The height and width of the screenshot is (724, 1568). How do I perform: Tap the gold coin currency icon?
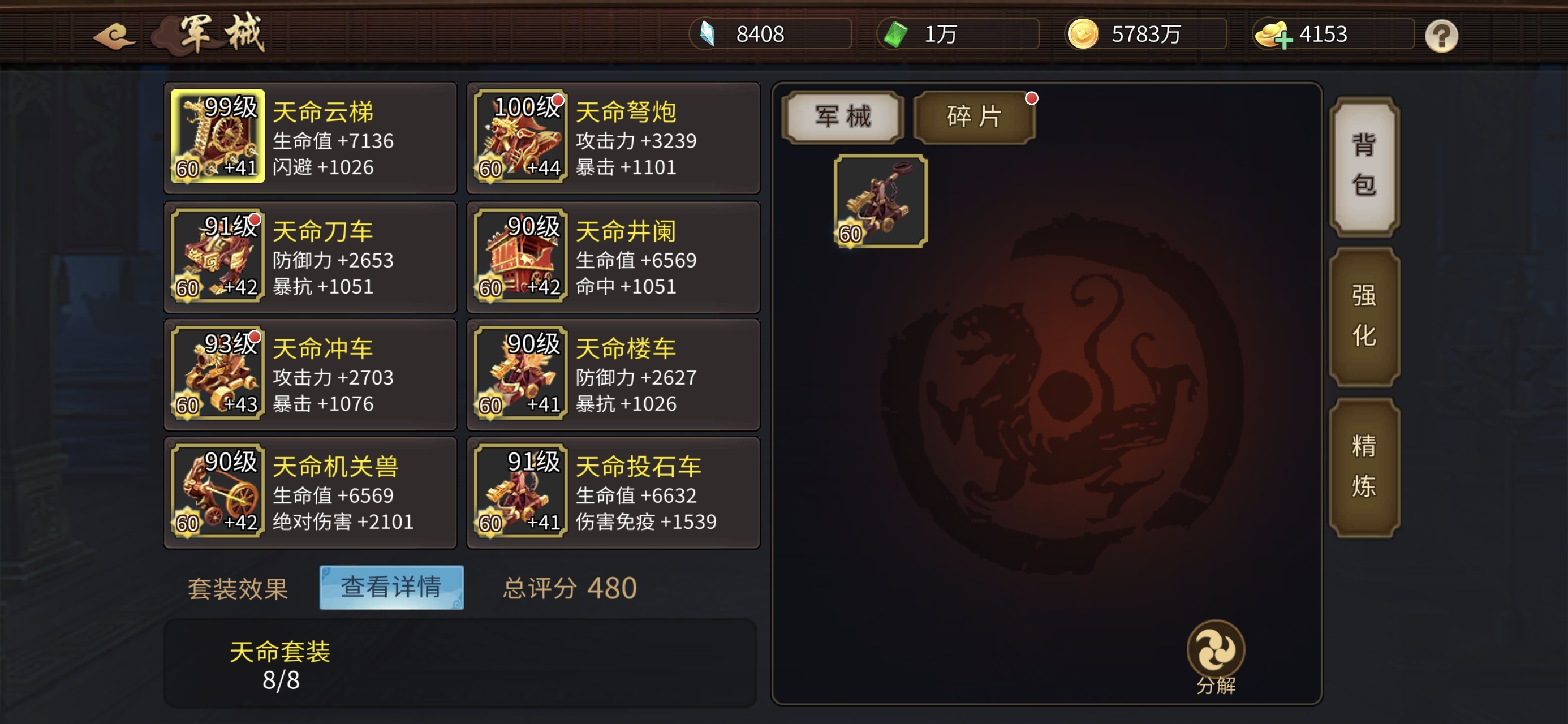pyautogui.click(x=1083, y=34)
